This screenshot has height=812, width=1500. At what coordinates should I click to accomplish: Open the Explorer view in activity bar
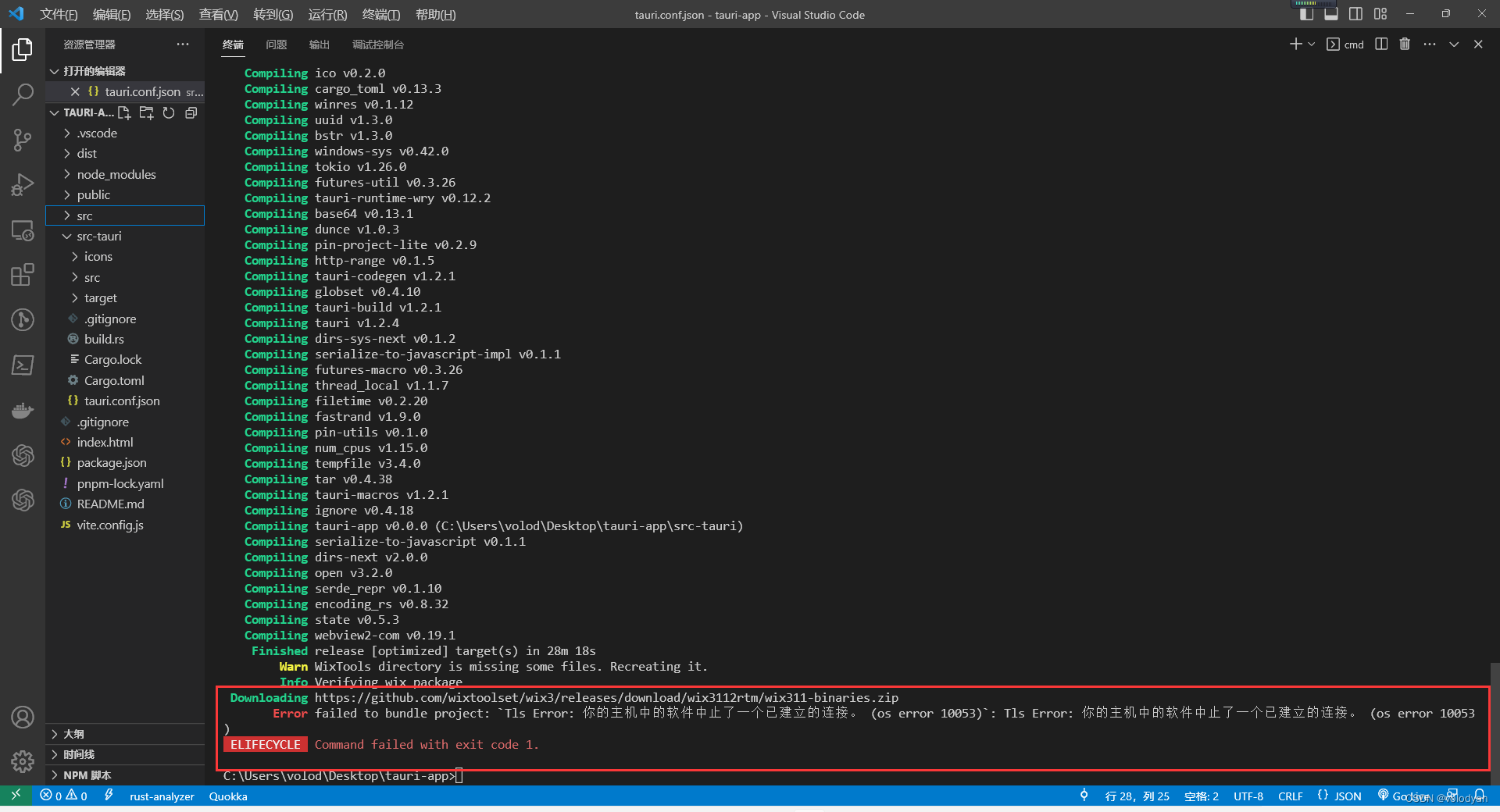(23, 50)
